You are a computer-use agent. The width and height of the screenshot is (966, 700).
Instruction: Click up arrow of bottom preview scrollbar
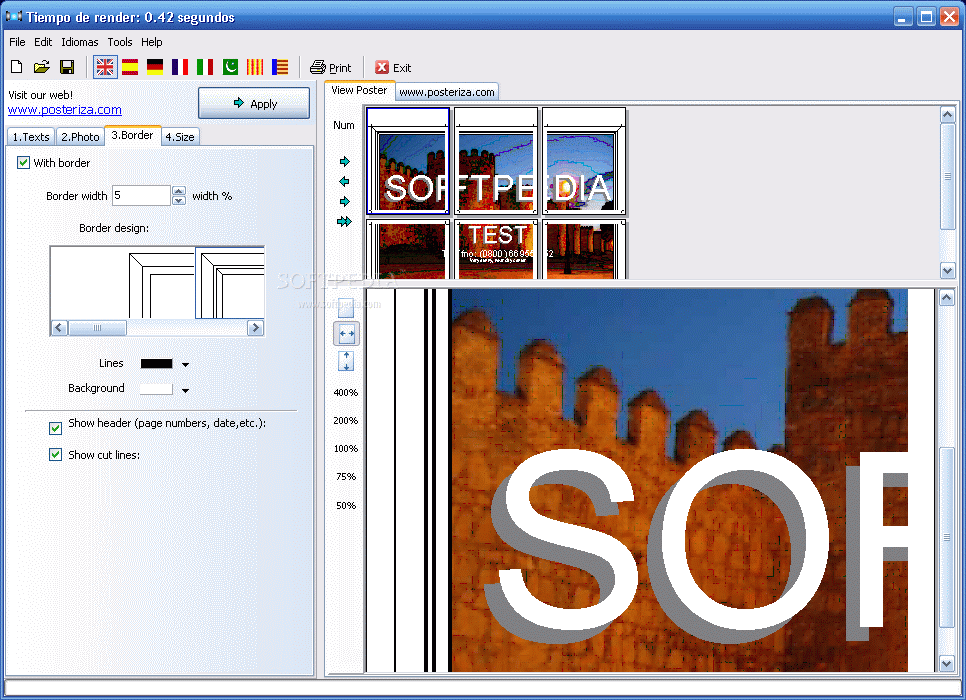[x=947, y=298]
